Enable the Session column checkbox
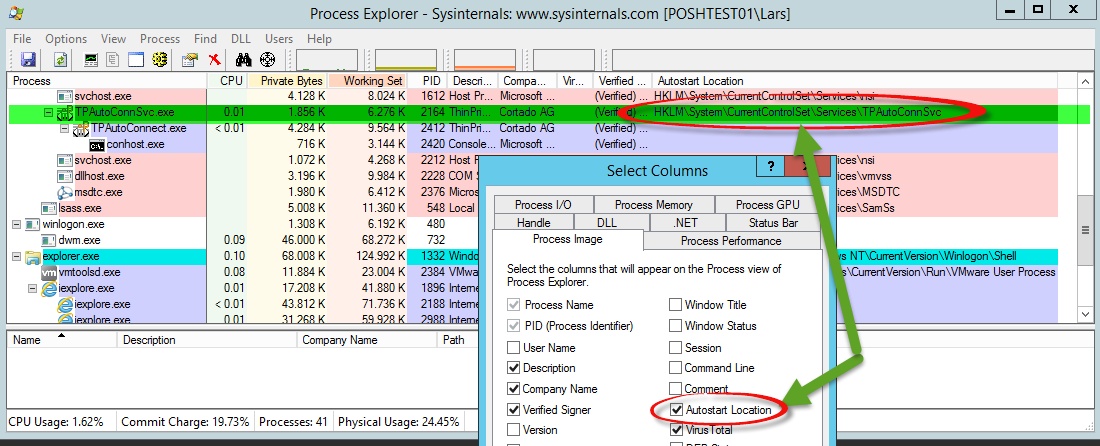Viewport: 1100px width, 446px height. coord(675,347)
